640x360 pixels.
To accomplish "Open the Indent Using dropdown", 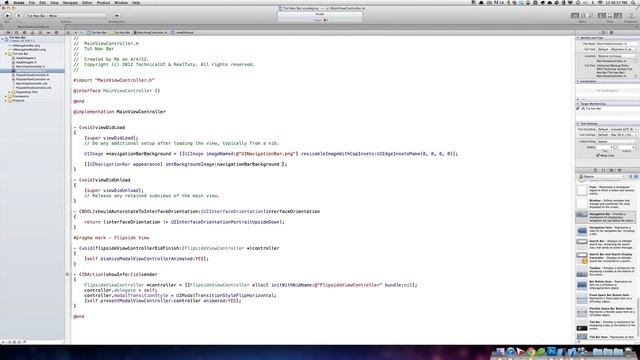I will [x=617, y=142].
